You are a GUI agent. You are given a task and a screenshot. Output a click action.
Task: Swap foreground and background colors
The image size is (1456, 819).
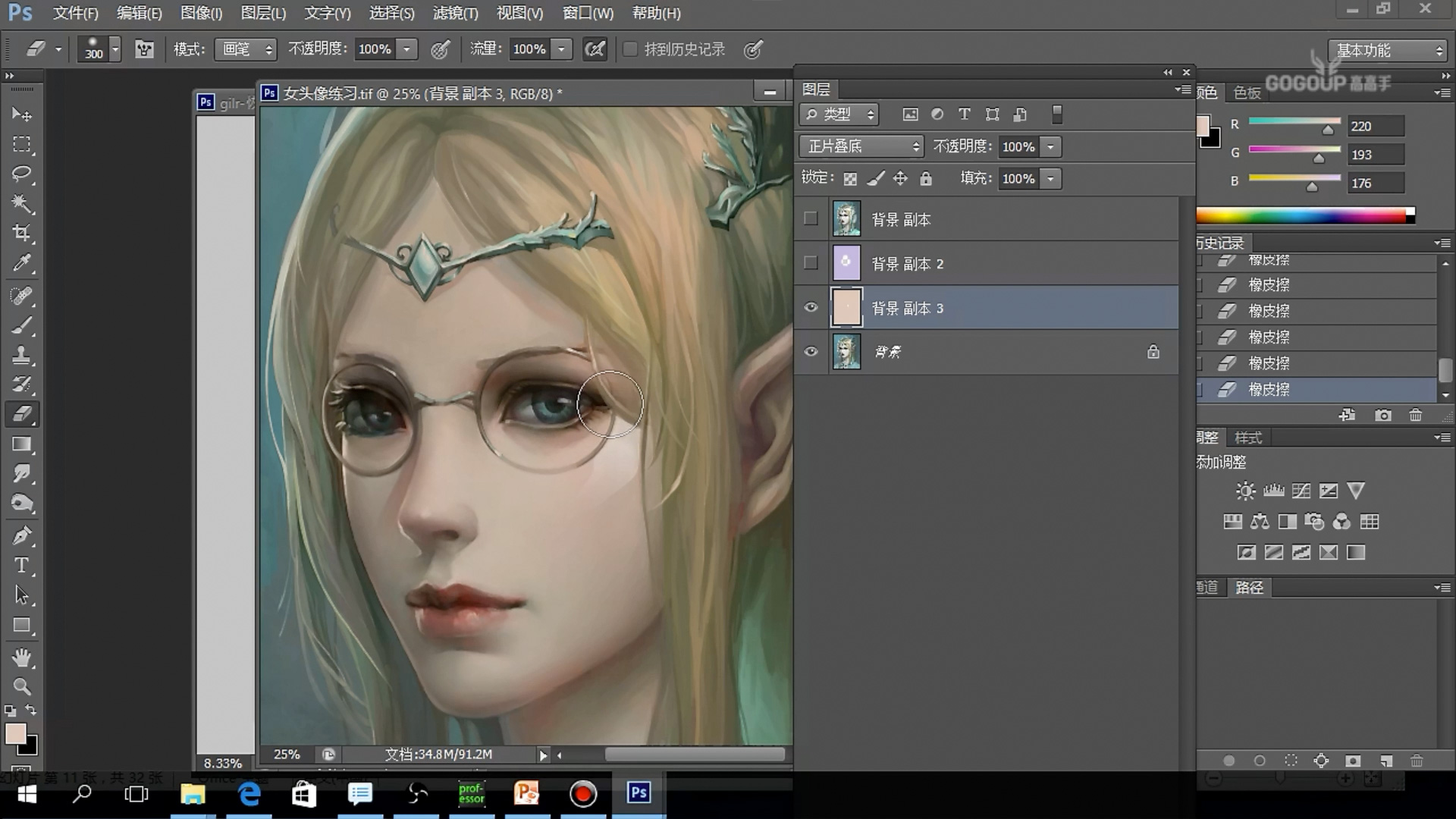pyautogui.click(x=31, y=711)
